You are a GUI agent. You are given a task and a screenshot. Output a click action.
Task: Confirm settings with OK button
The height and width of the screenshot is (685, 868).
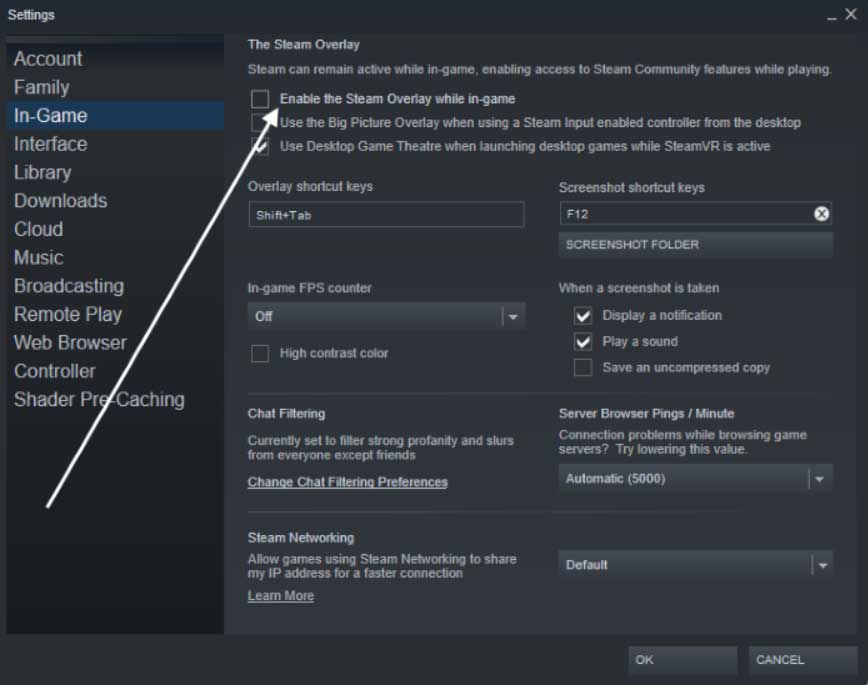tap(683, 660)
